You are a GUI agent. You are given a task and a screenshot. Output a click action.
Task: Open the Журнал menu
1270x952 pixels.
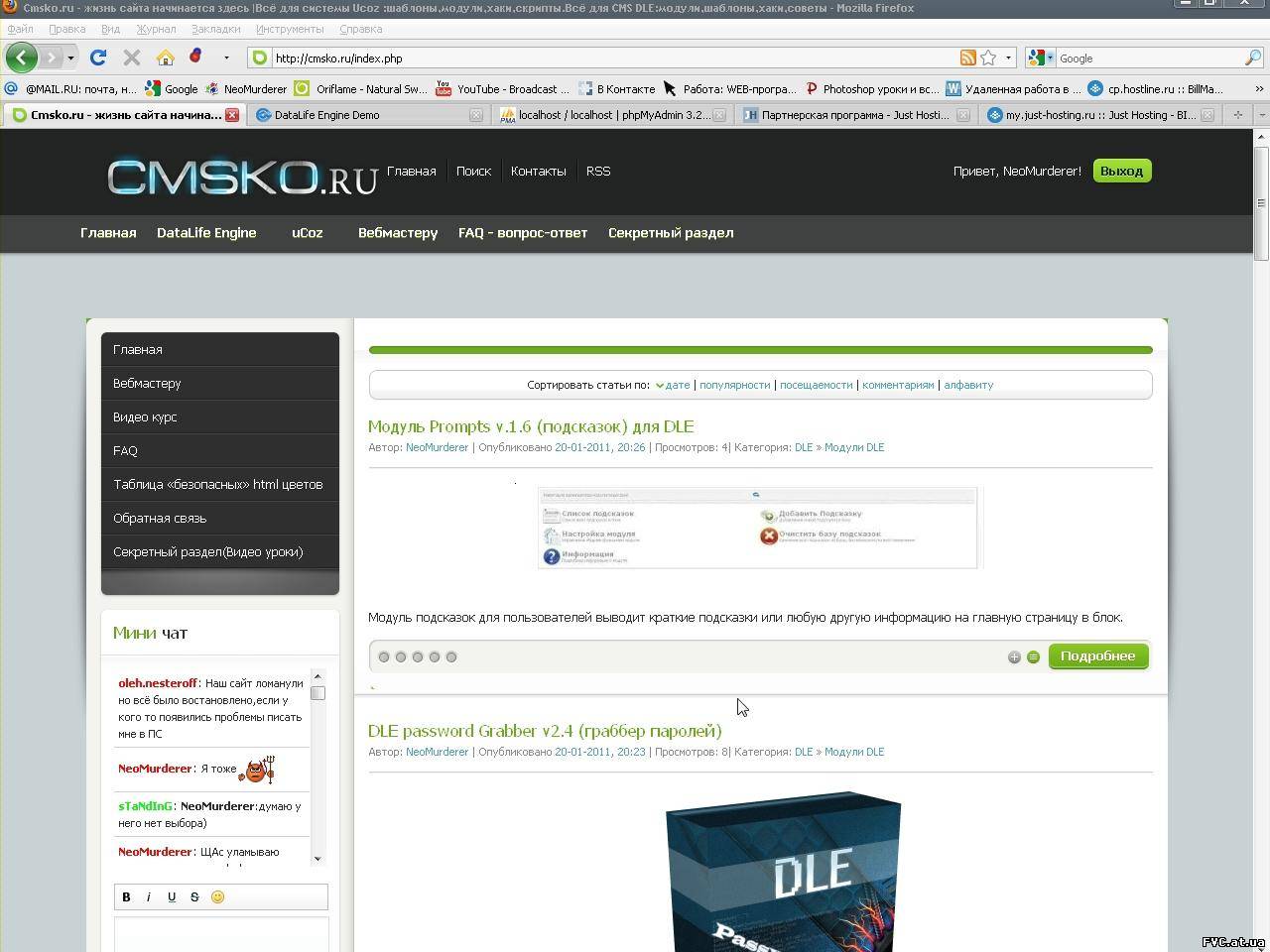coord(156,29)
